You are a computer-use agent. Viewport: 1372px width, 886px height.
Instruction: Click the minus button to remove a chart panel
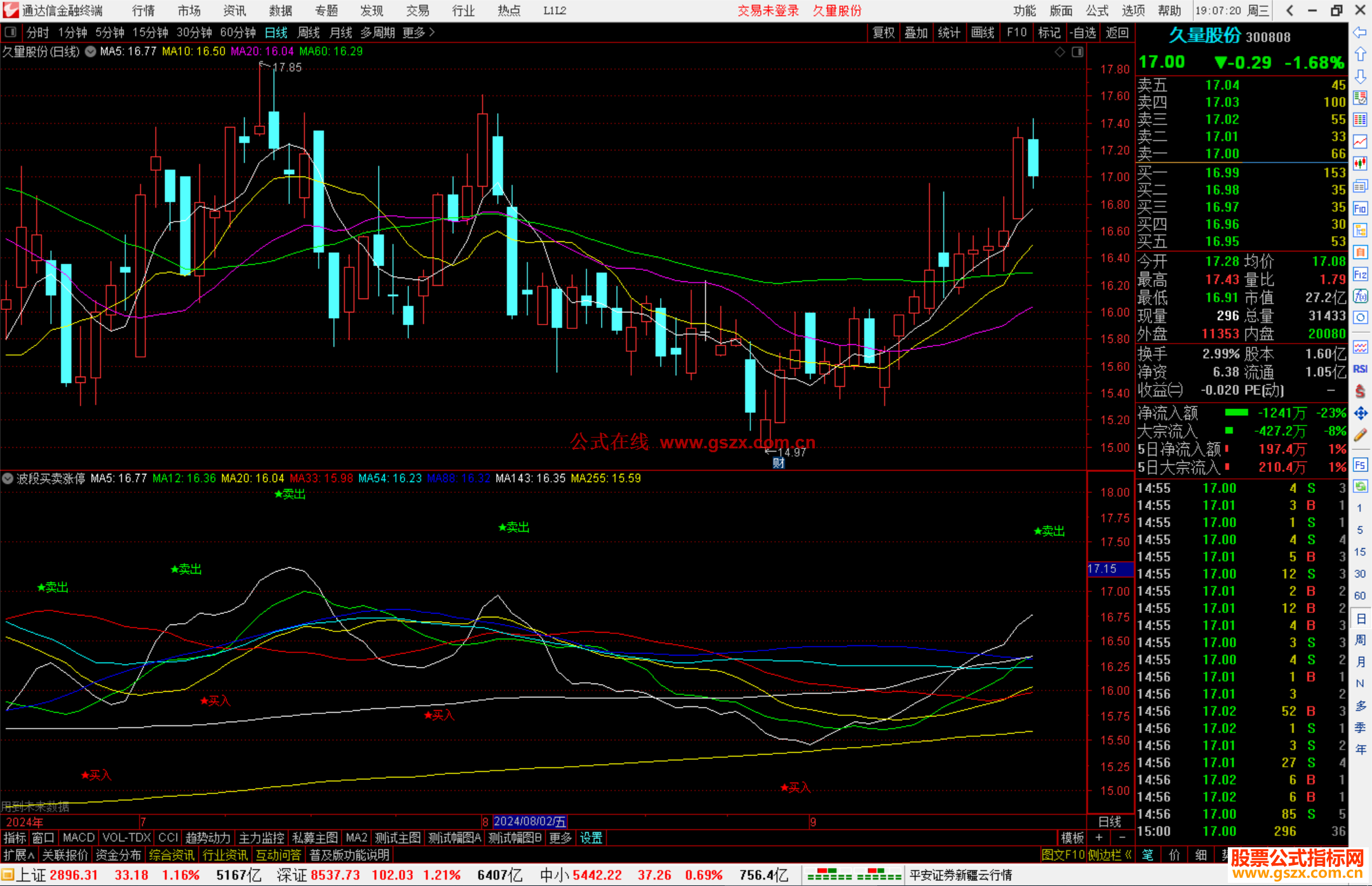[x=1122, y=838]
